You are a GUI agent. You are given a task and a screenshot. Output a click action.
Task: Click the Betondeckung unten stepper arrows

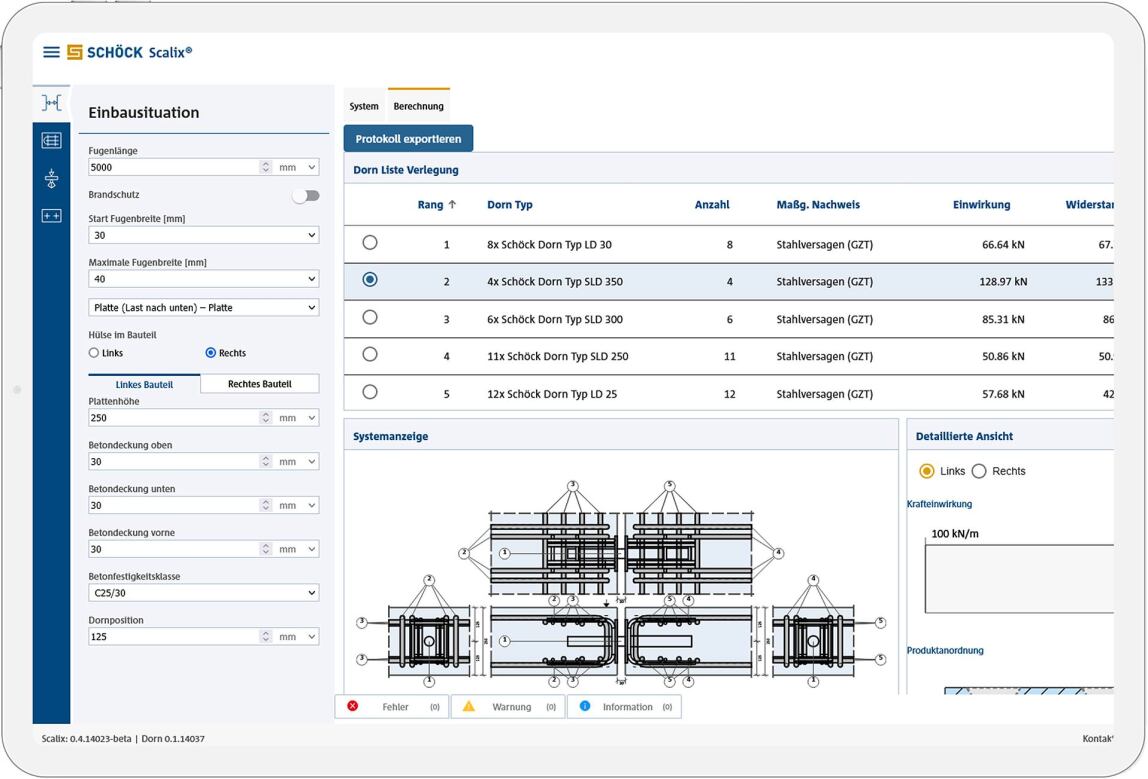point(265,505)
